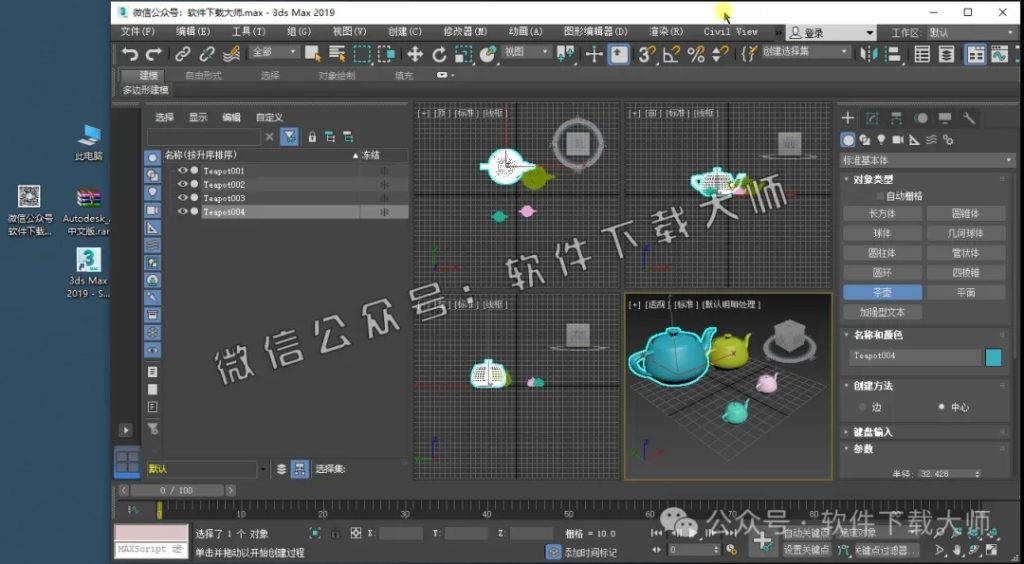
Task: Open the 编辑(E) menu
Action: pos(193,31)
